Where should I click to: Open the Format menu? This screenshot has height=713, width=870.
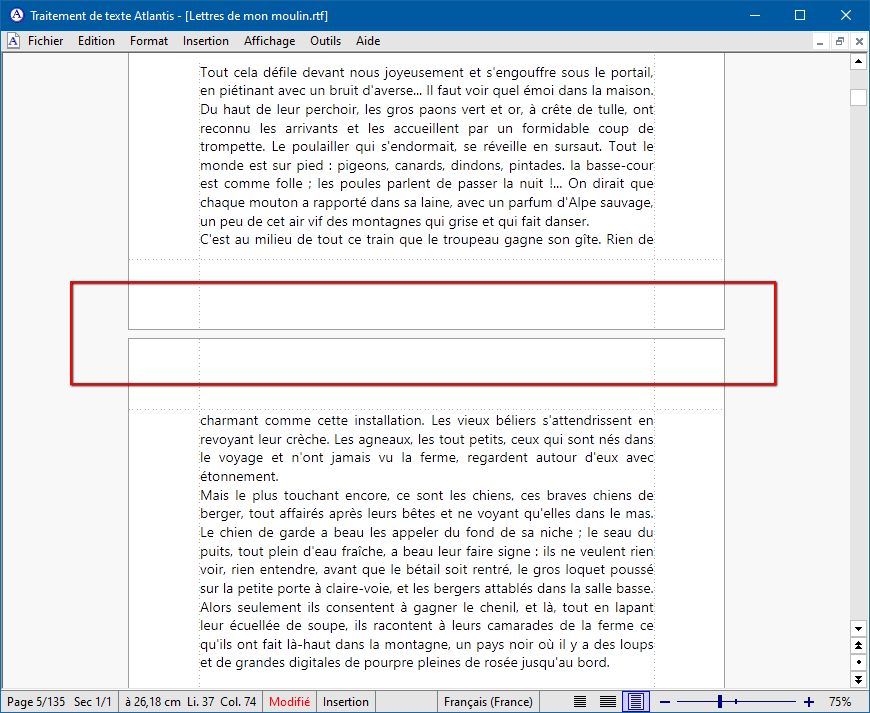point(149,41)
